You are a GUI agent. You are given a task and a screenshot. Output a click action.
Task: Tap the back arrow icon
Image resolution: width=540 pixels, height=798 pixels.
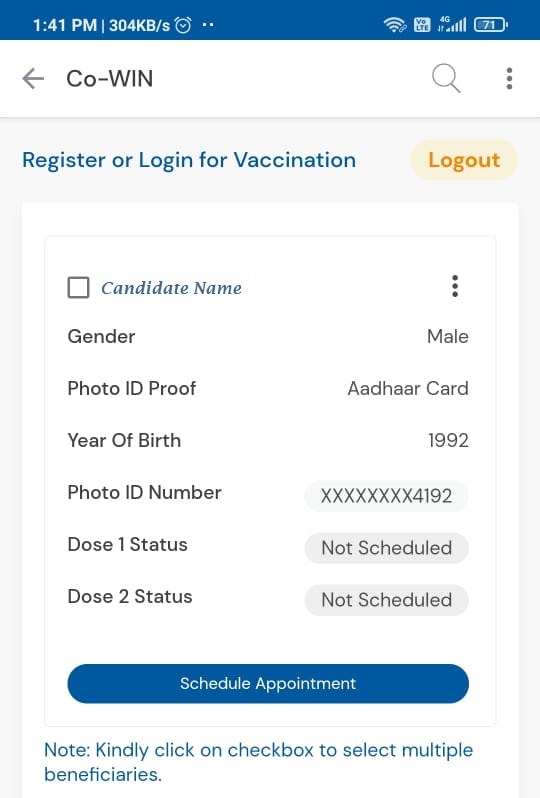point(33,79)
